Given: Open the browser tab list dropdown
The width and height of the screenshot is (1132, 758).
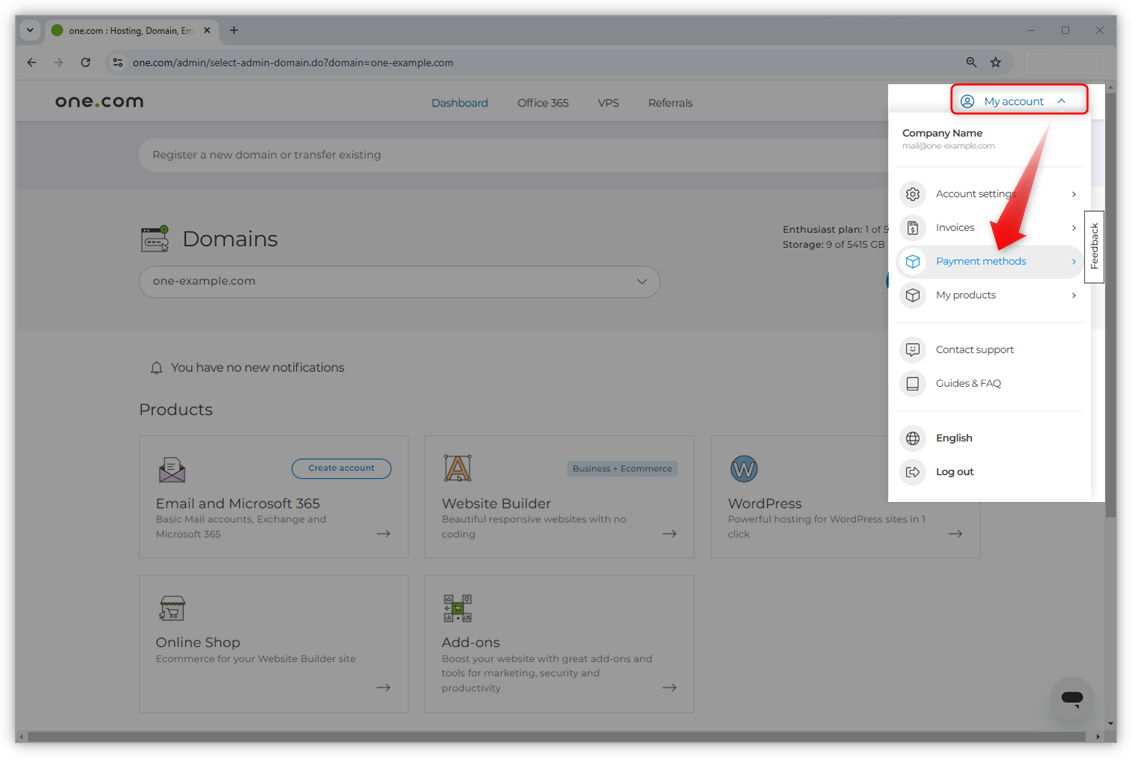Looking at the screenshot, I should point(30,30).
